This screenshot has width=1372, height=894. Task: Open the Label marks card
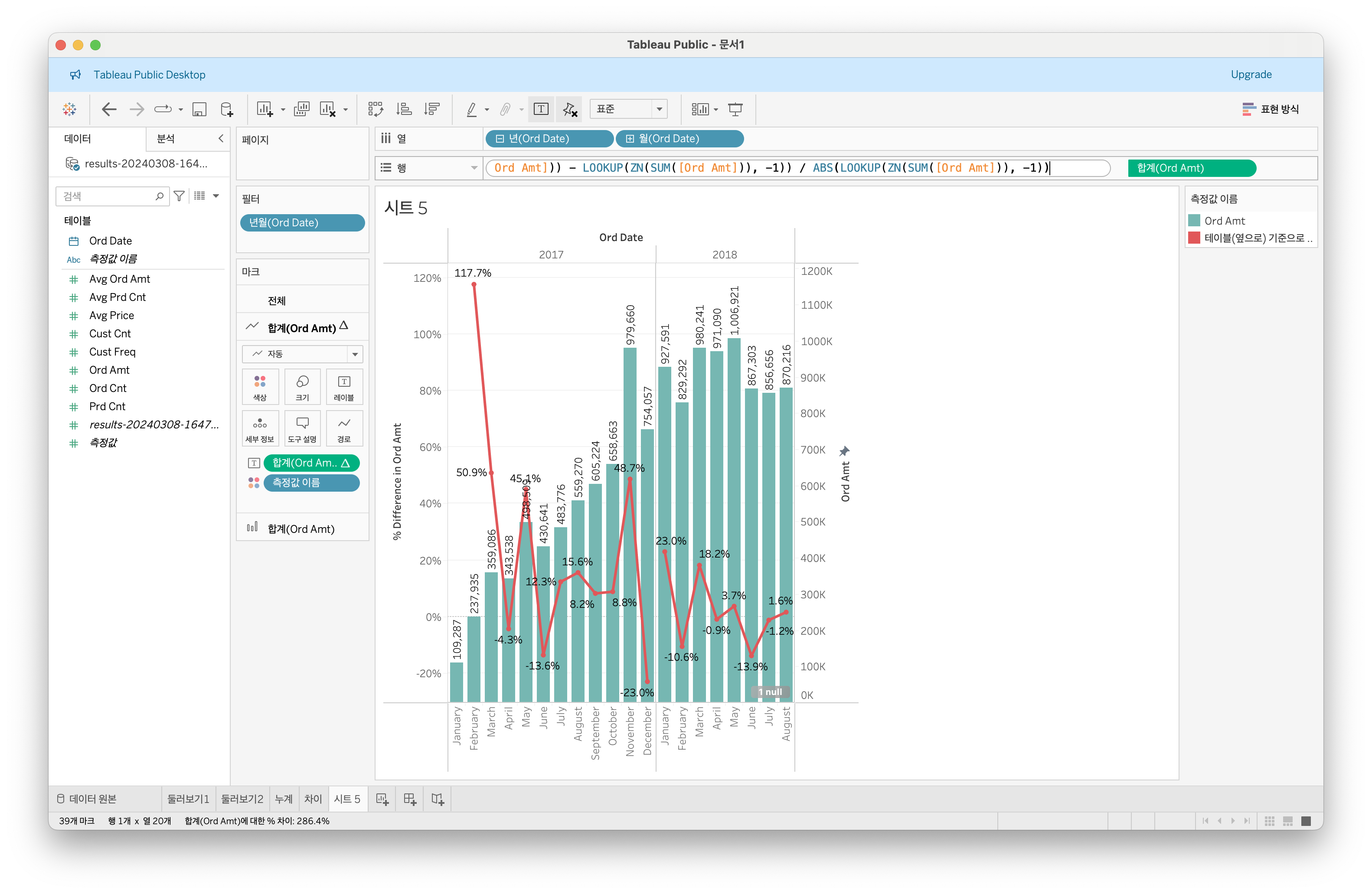click(x=343, y=387)
